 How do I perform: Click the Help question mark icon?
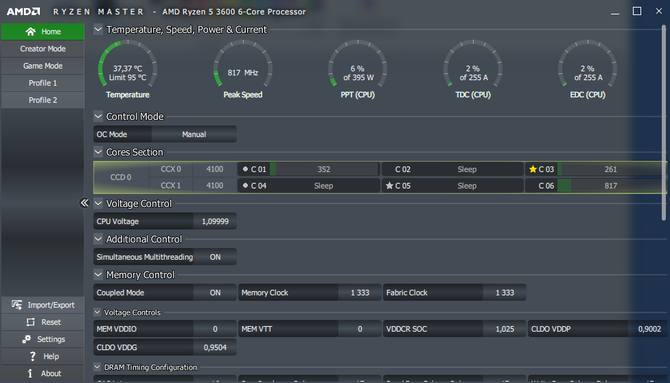click(x=32, y=356)
